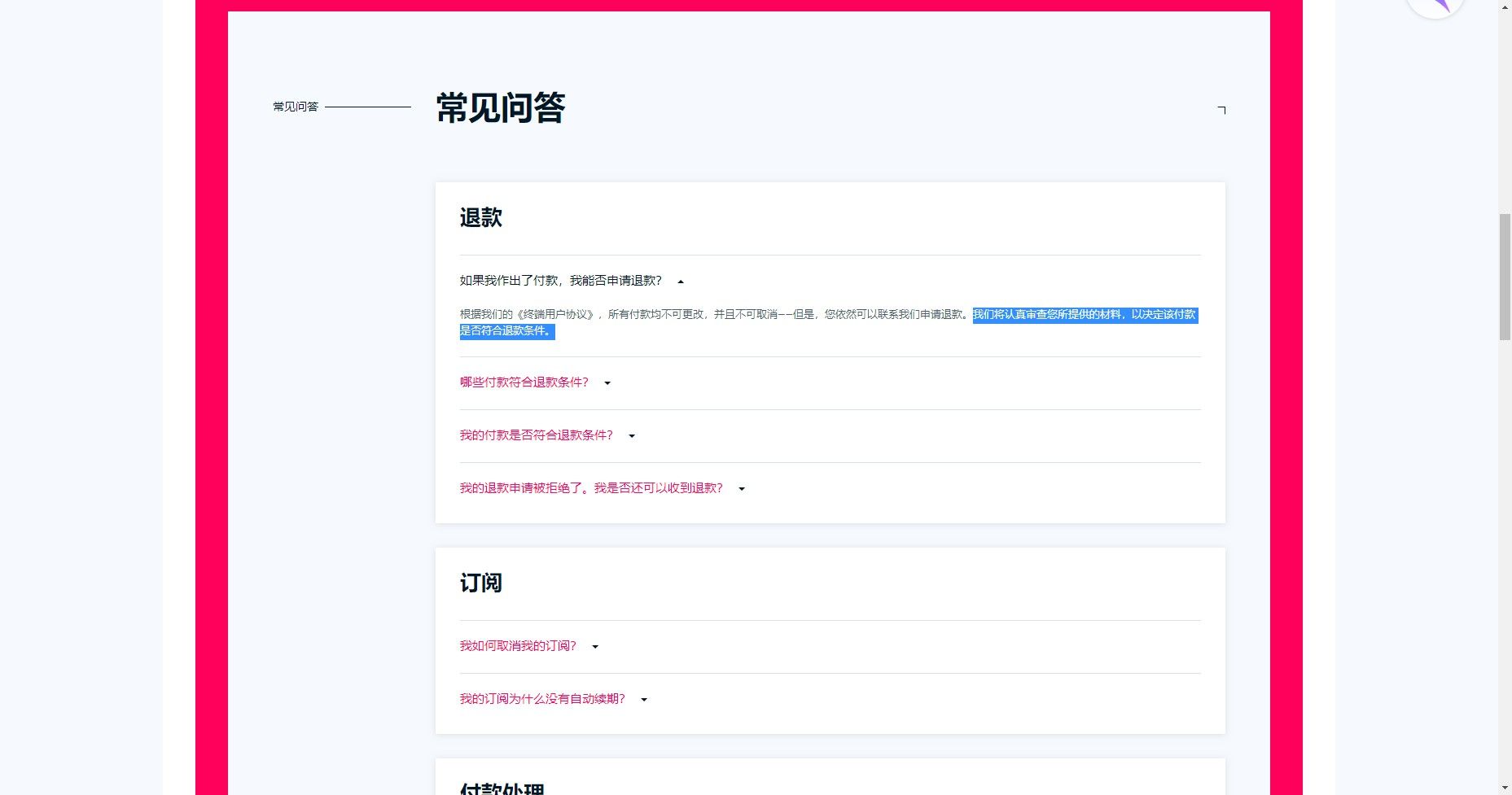Click the purple logo icon at top right
The width and height of the screenshot is (1512, 795).
(x=1435, y=7)
